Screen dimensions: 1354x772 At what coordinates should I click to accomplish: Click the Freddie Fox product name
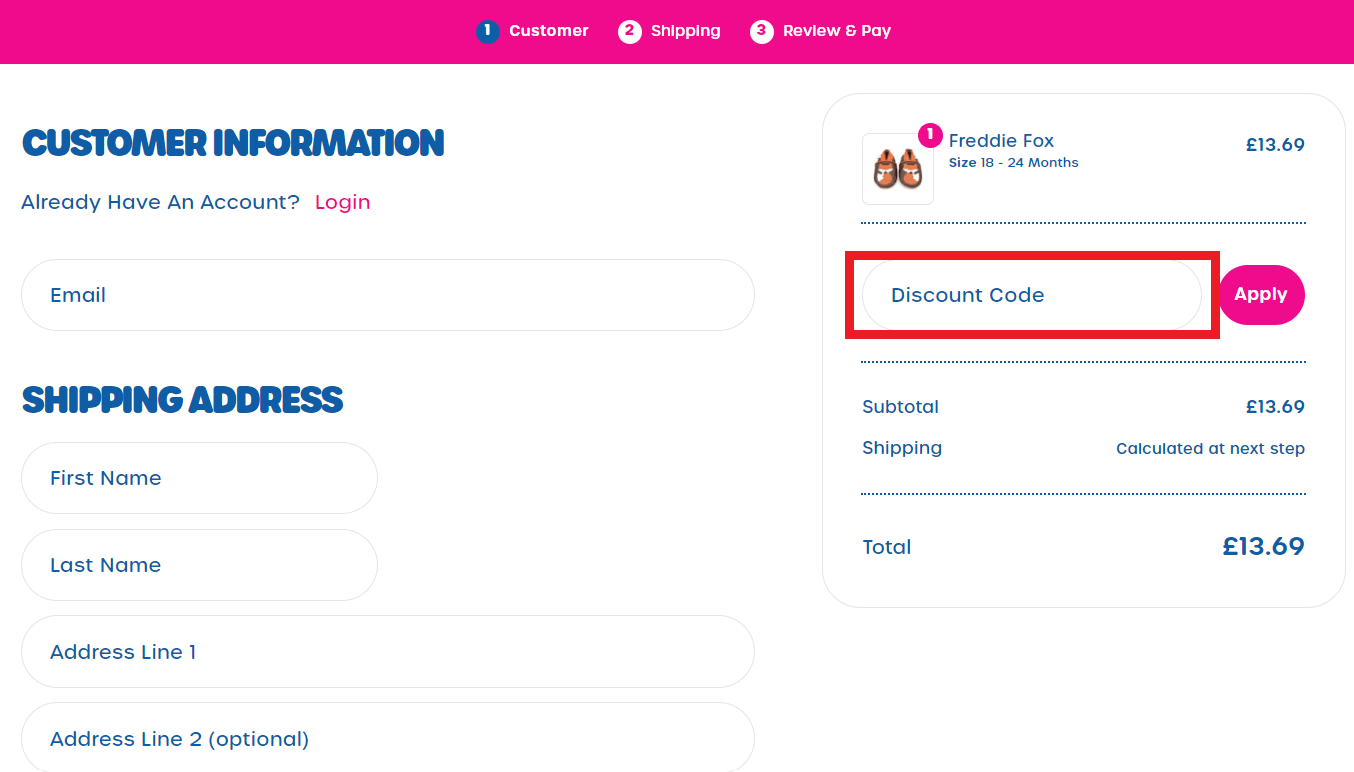1001,141
